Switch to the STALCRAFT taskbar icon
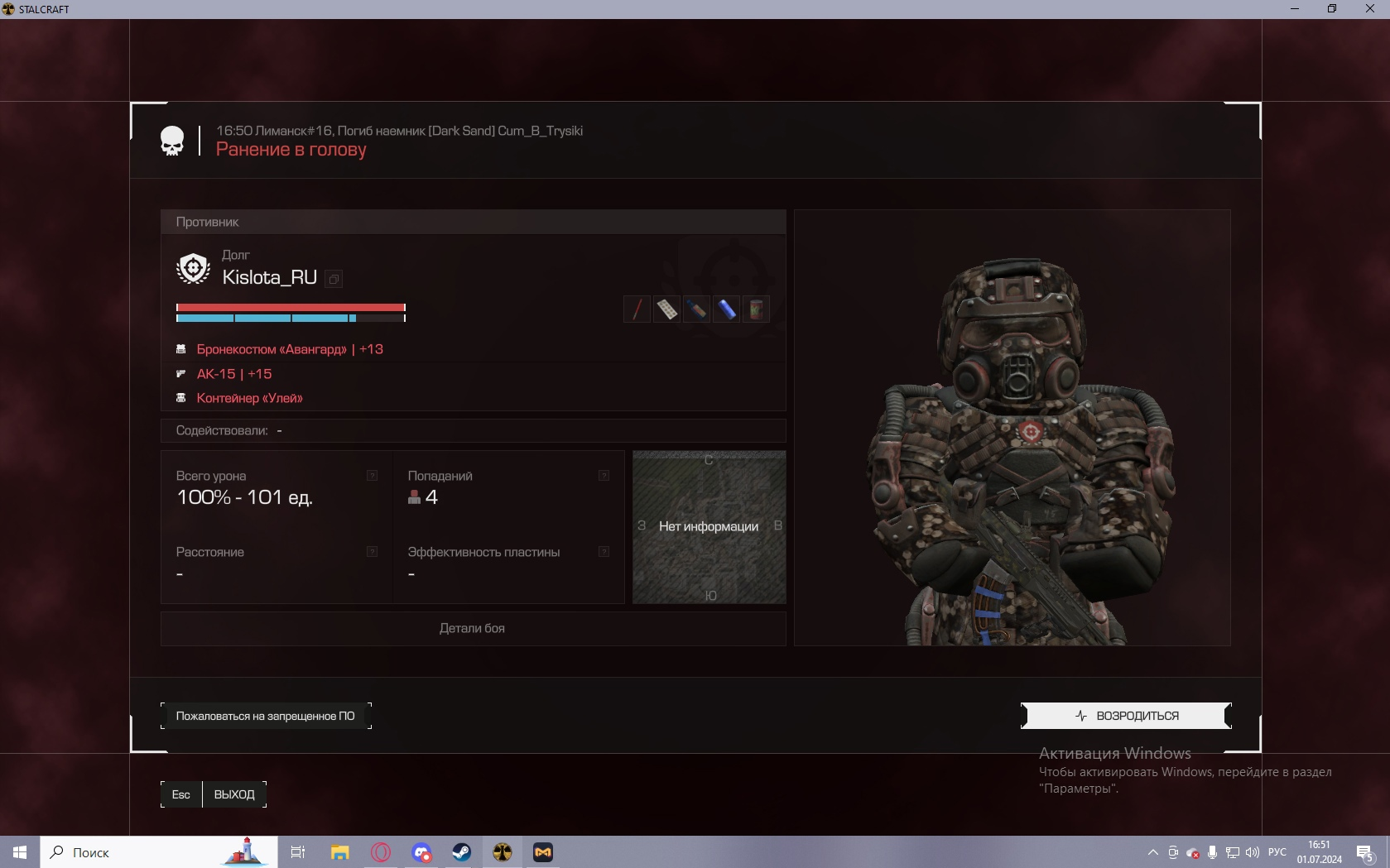 point(503,852)
